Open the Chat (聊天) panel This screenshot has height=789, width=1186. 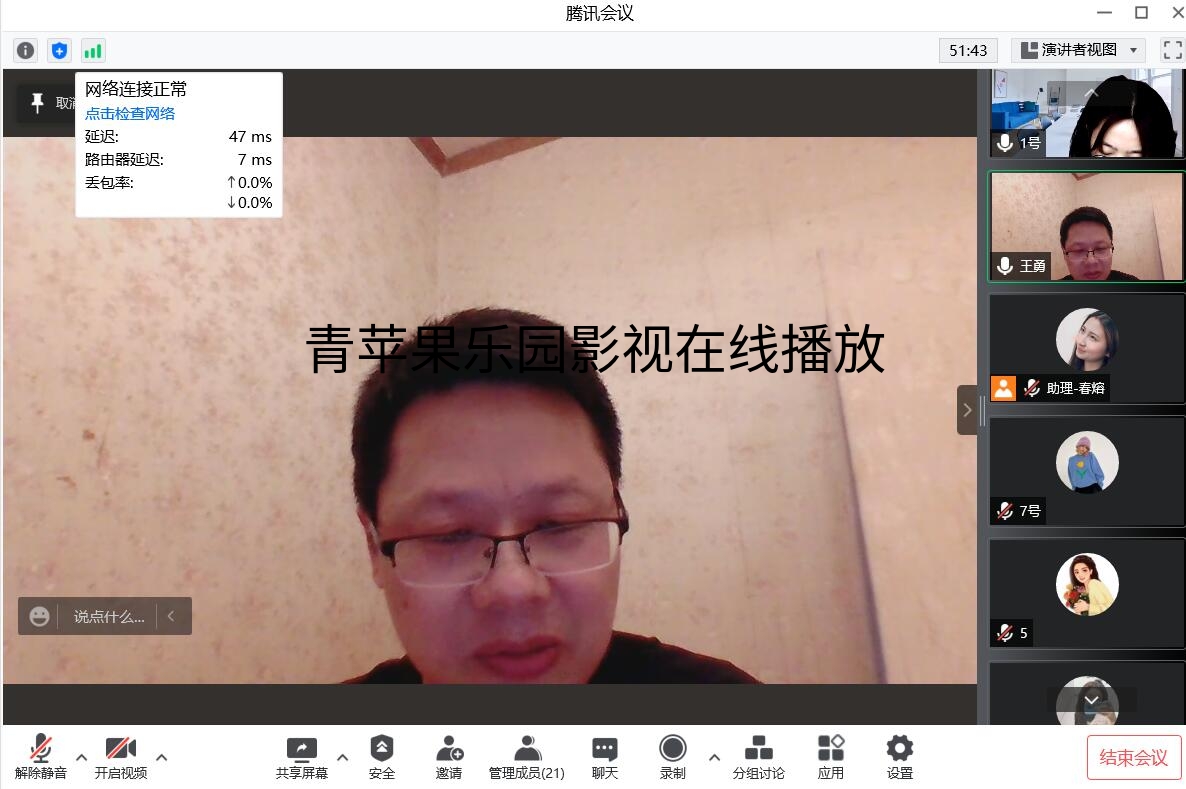(604, 758)
